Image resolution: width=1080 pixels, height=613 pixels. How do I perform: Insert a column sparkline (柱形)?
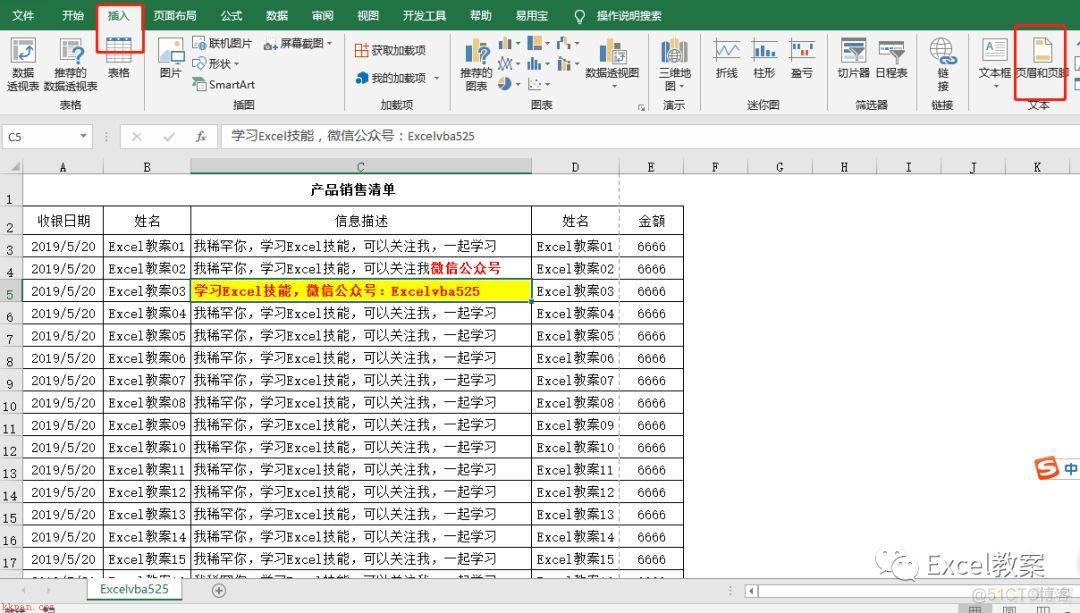pyautogui.click(x=765, y=59)
